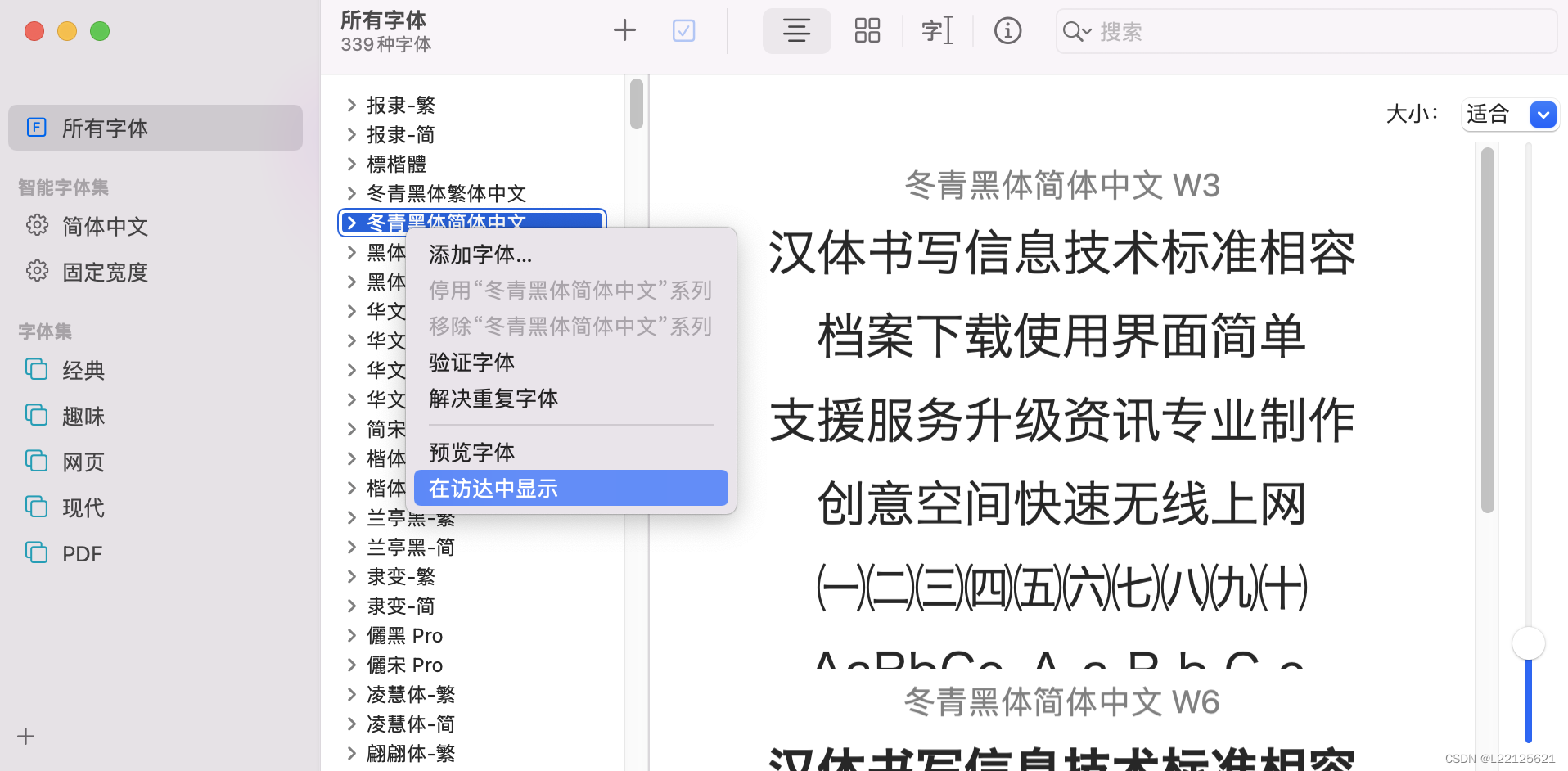The height and width of the screenshot is (771, 1568).
Task: Expand 冬青黑体繁体中文 font family
Action: point(352,193)
